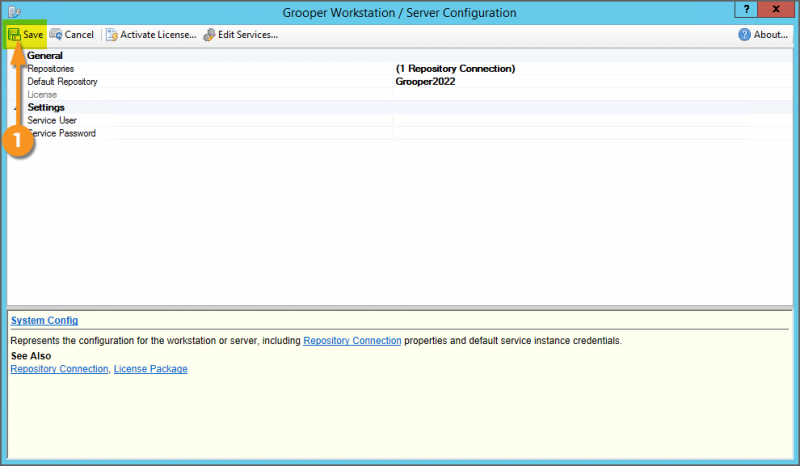Open the License Package link
The image size is (800, 466).
tap(151, 369)
